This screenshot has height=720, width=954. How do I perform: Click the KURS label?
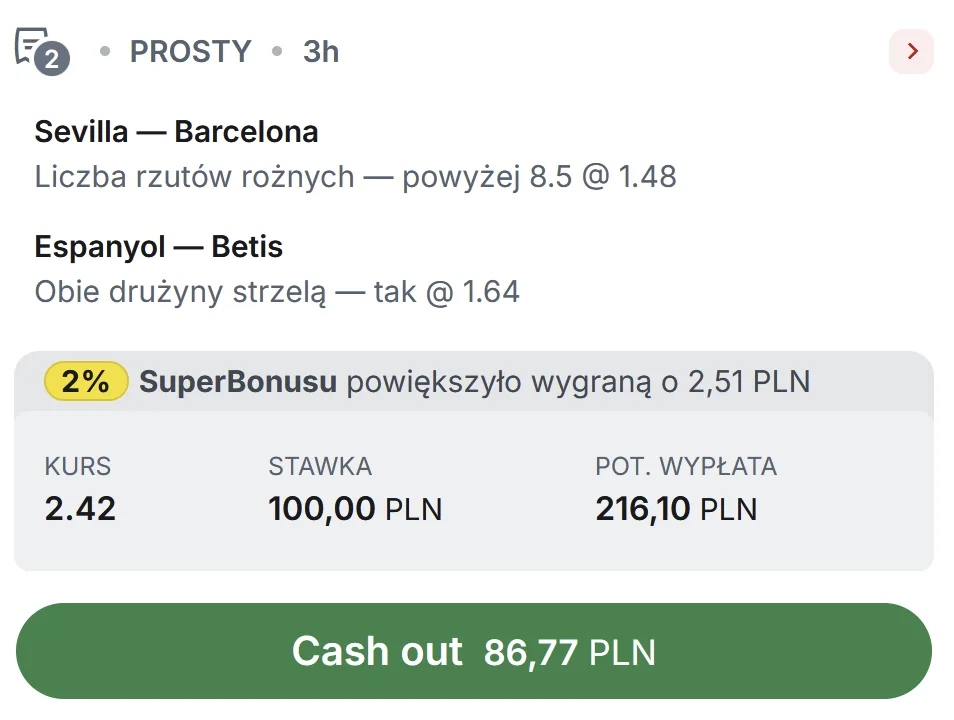point(78,466)
